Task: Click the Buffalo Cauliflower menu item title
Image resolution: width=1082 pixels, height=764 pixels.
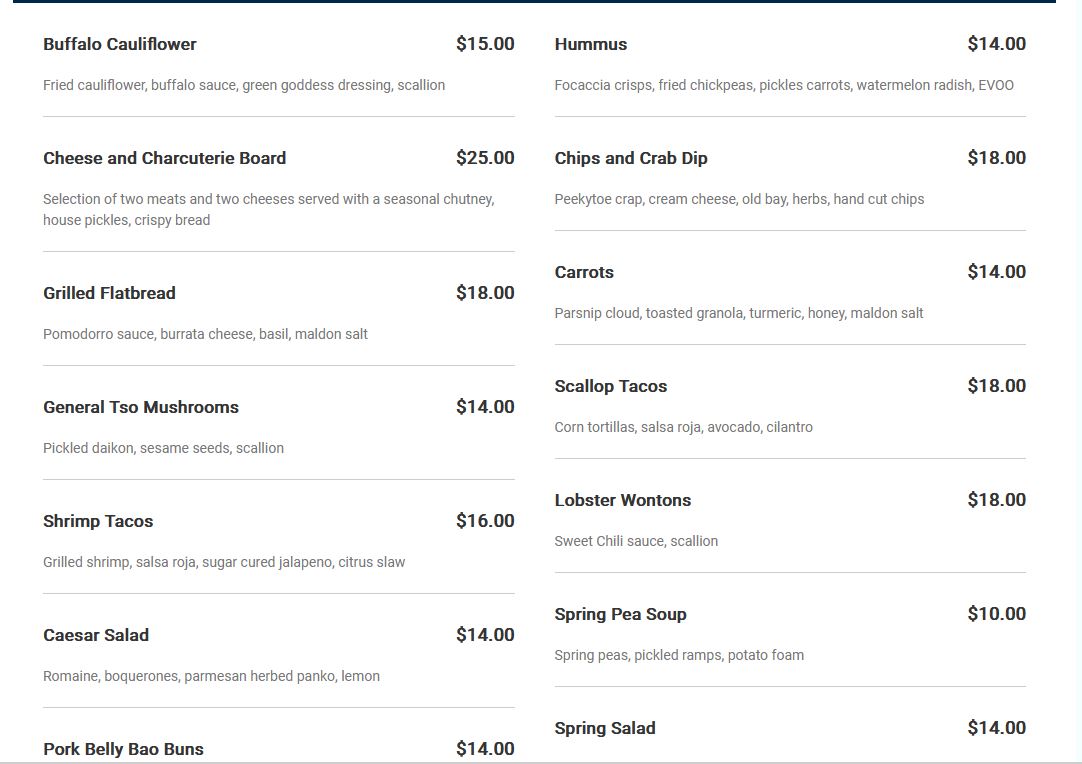Action: 120,44
